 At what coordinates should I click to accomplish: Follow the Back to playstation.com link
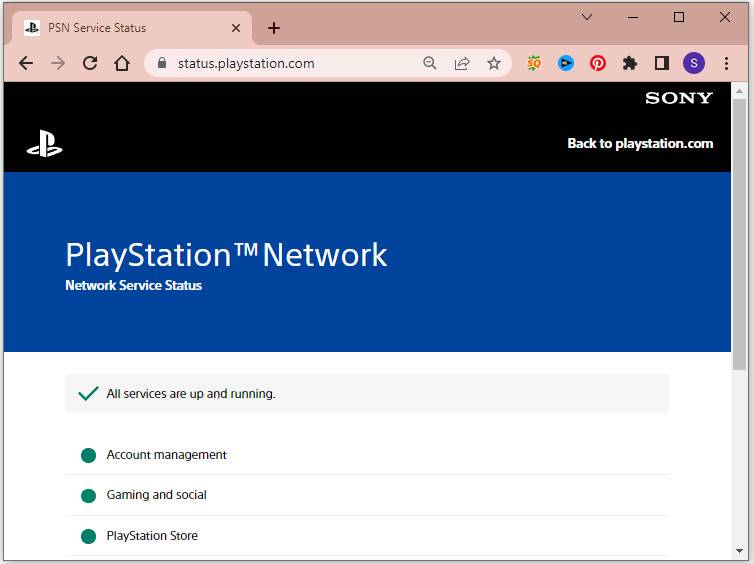click(640, 143)
